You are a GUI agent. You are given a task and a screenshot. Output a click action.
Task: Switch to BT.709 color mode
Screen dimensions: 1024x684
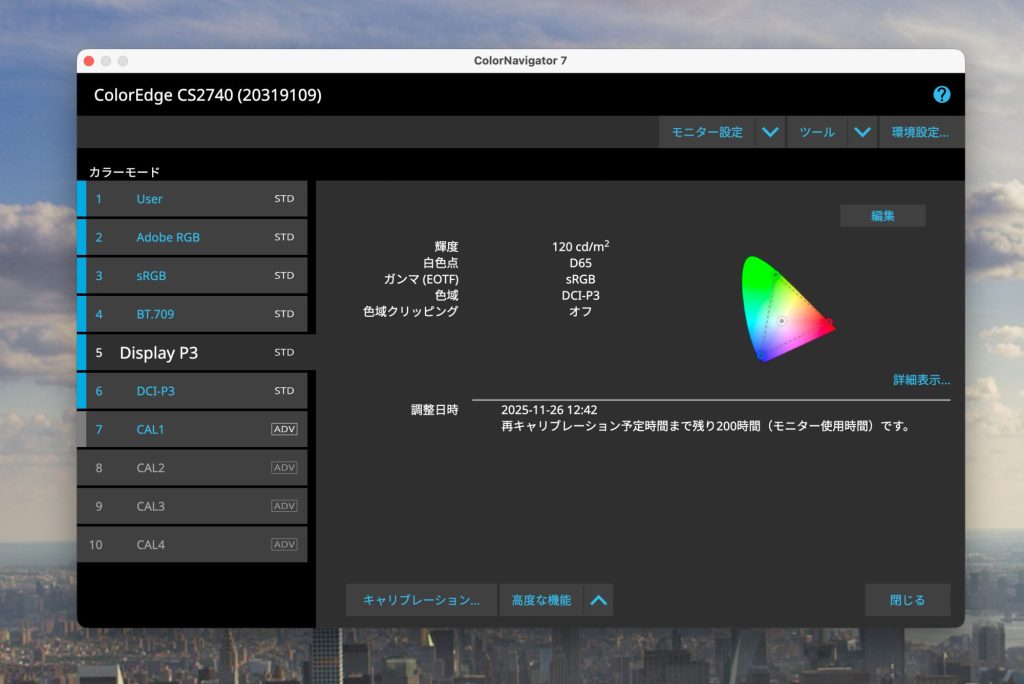point(155,314)
